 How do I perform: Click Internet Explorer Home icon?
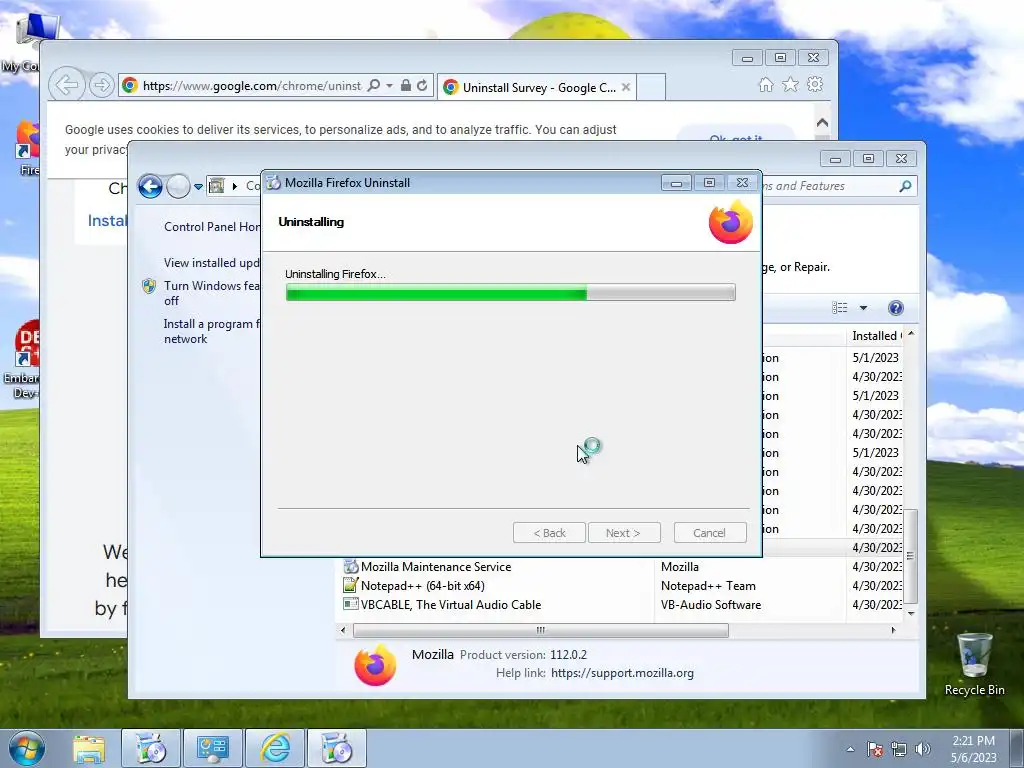click(x=765, y=85)
